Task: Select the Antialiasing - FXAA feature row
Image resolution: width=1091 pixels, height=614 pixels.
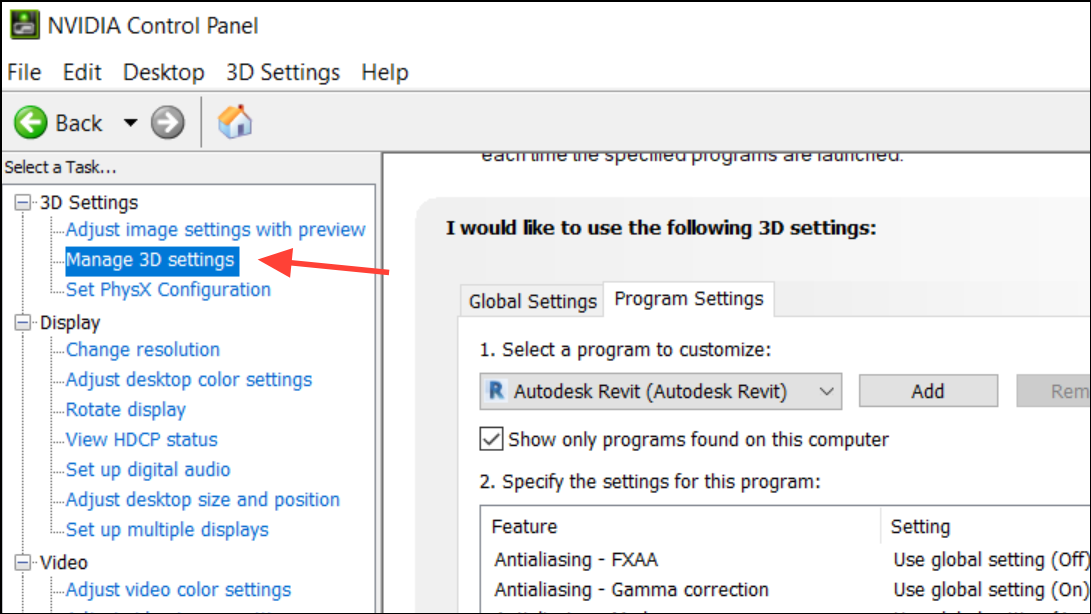Action: pyautogui.click(x=576, y=560)
